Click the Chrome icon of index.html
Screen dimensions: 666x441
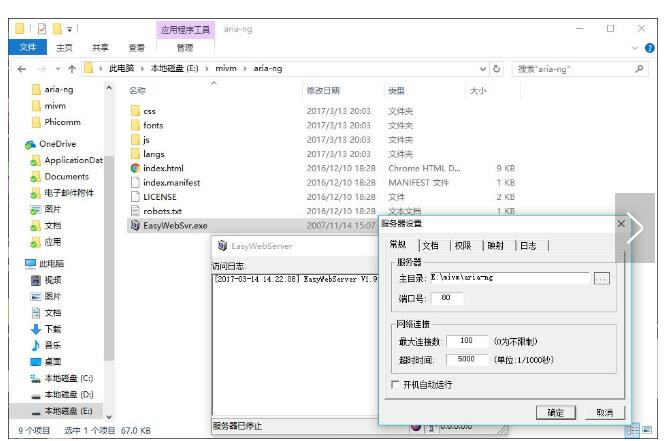(135, 168)
